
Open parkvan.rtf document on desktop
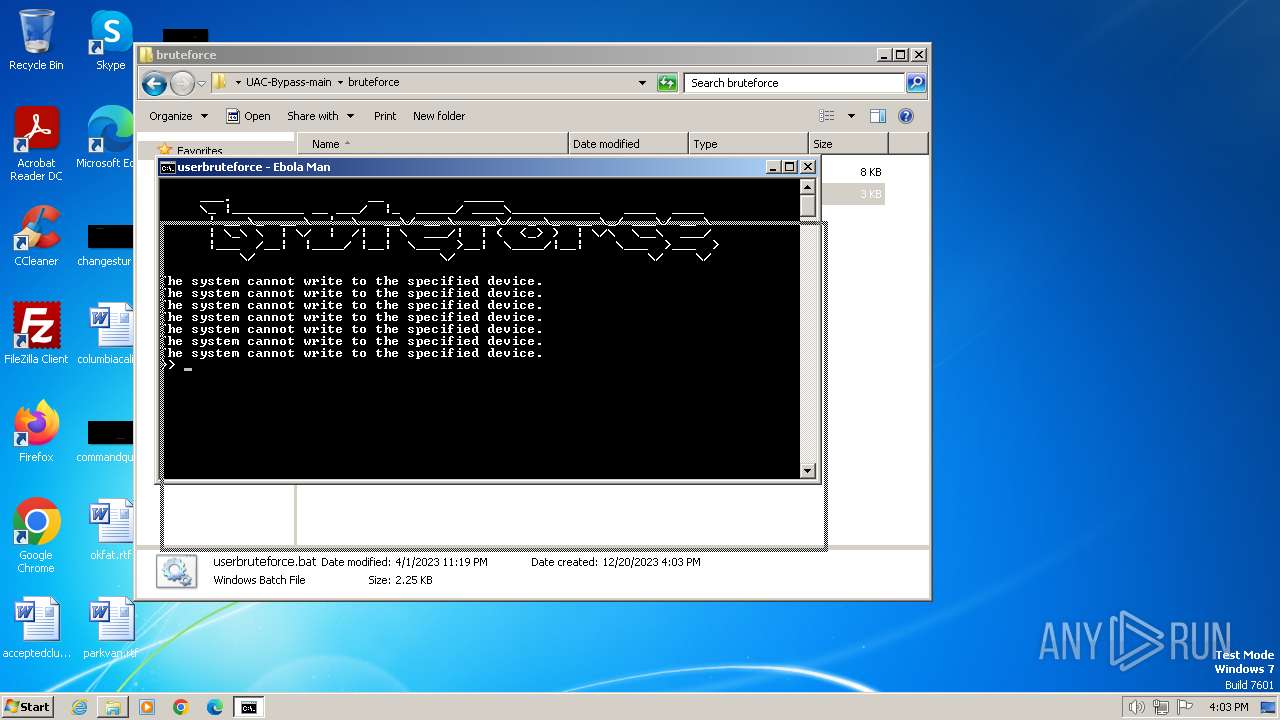(110, 628)
